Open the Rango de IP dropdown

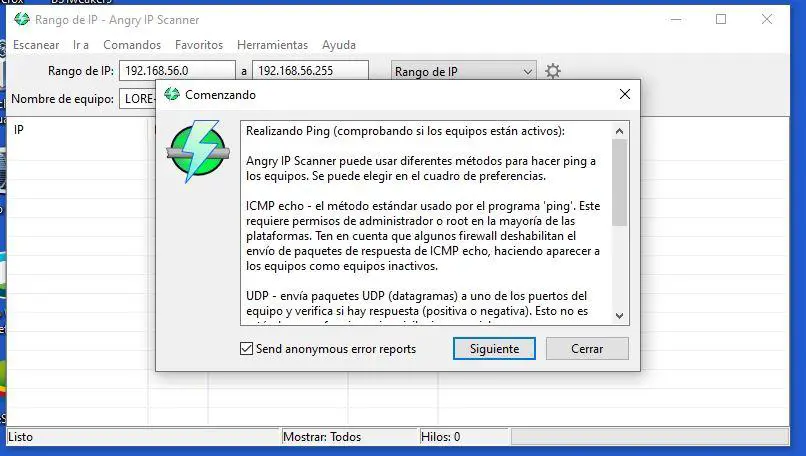coord(464,71)
